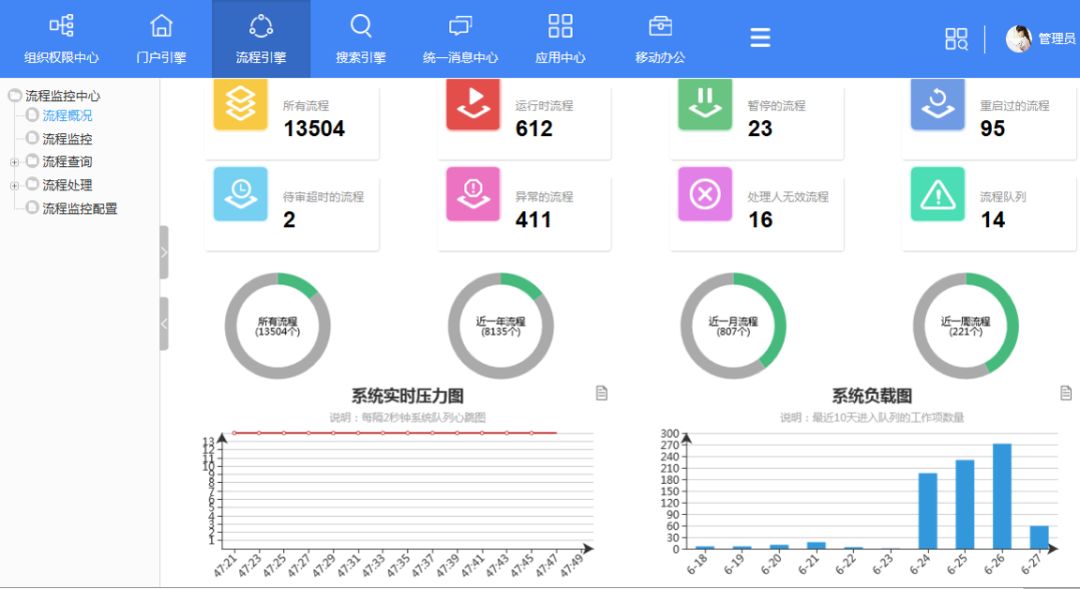Click the 流程队列 triangle alert icon
This screenshot has width=1080, height=589.
[937, 194]
